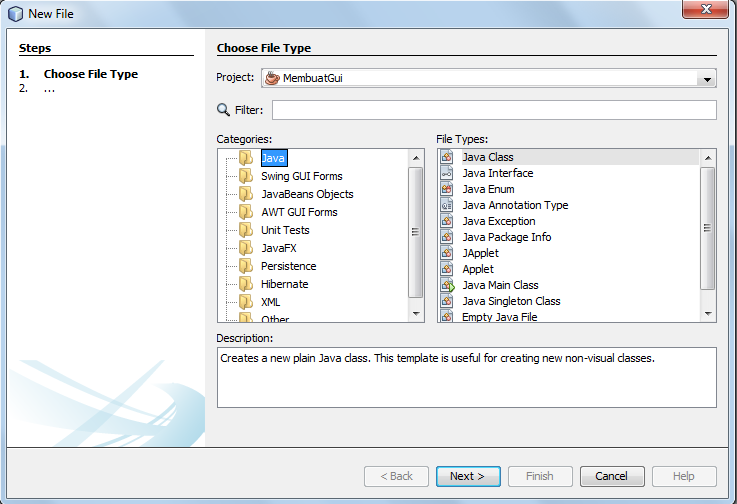737x504 pixels.
Task: Click the Categories list scroll down arrow
Action: click(416, 314)
